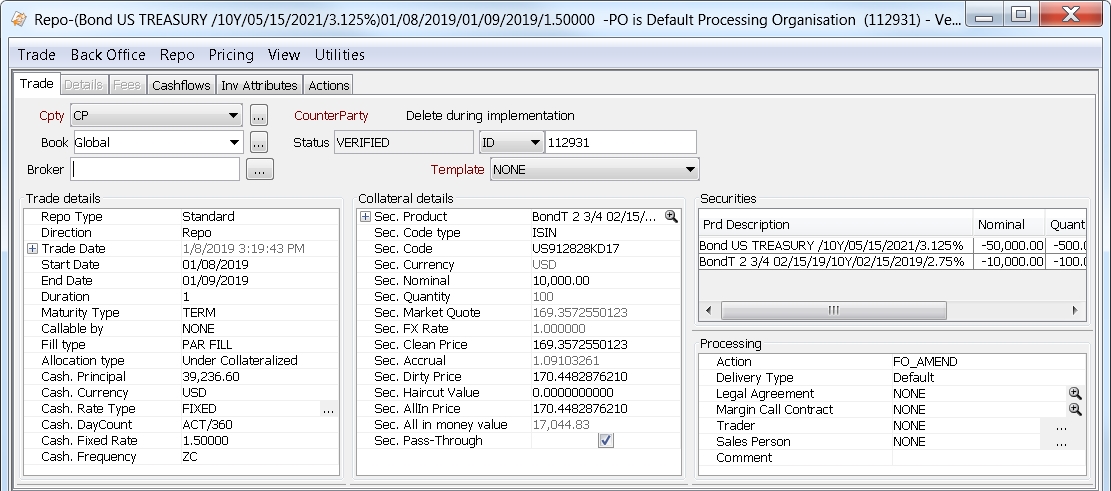Expand the Sec. Product row
1111x491 pixels.
point(365,217)
